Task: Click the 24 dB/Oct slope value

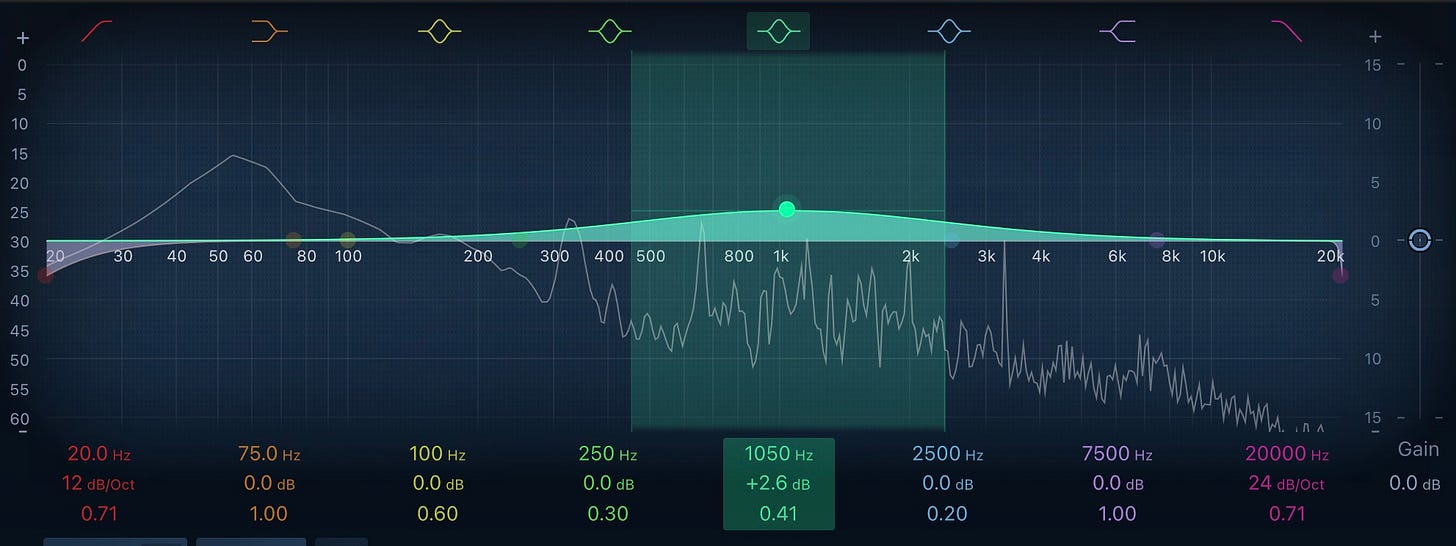Action: 1287,484
